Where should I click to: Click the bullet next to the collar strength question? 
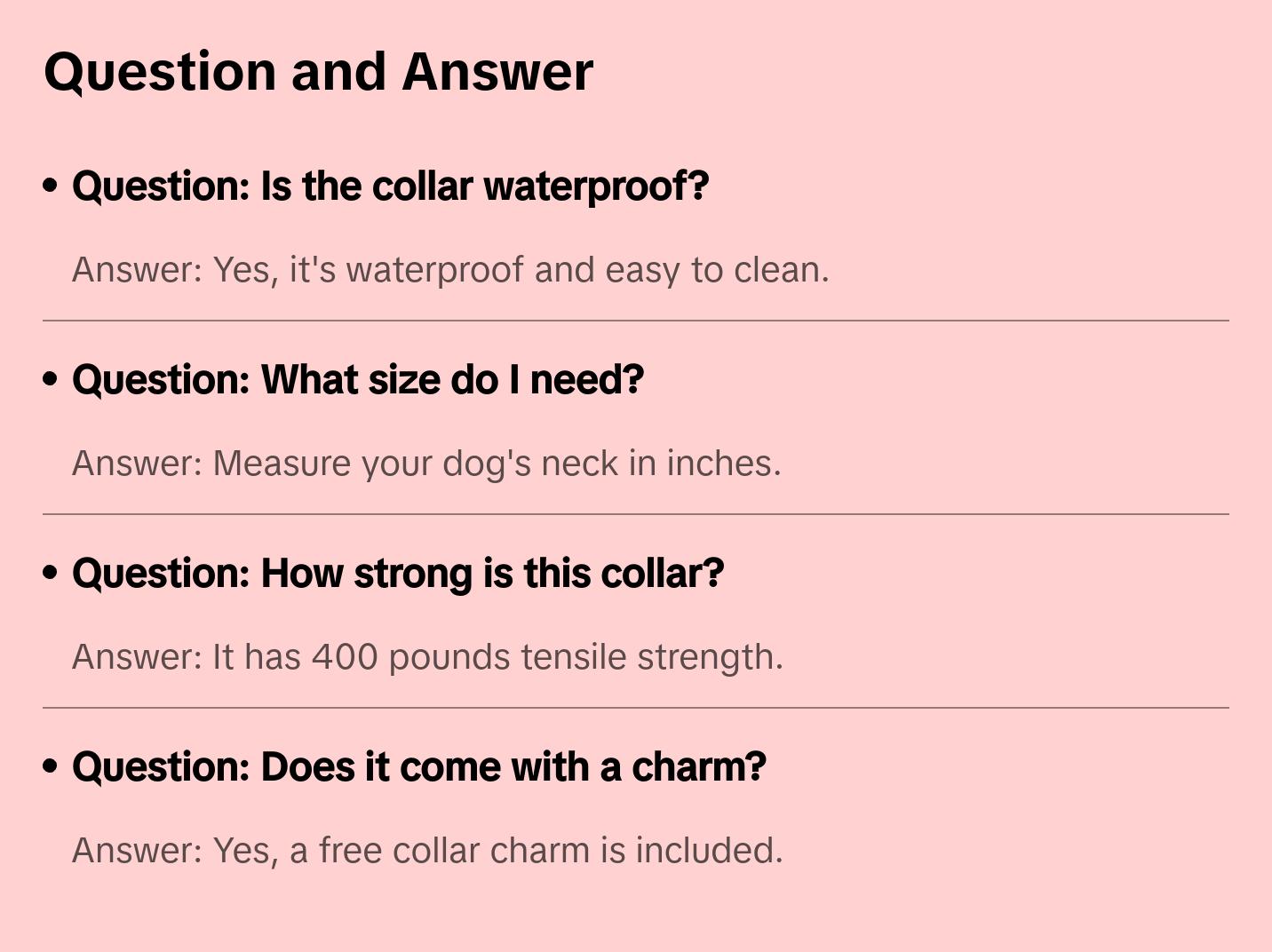pyautogui.click(x=51, y=574)
